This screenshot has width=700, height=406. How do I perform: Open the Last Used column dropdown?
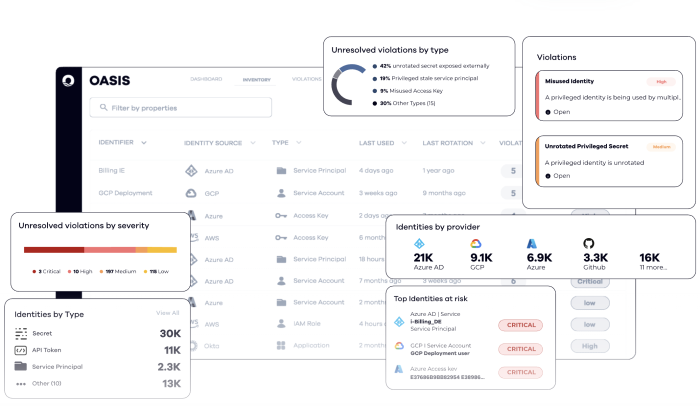[x=402, y=143]
